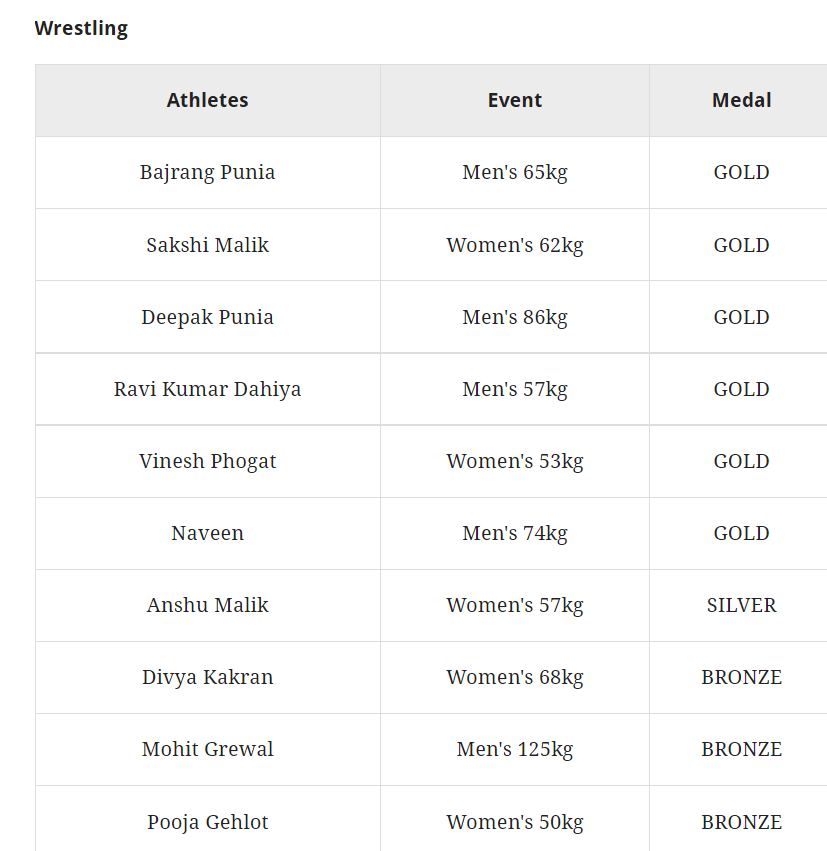Select the Women's 62kg event cell
This screenshot has width=827, height=851.
point(514,245)
